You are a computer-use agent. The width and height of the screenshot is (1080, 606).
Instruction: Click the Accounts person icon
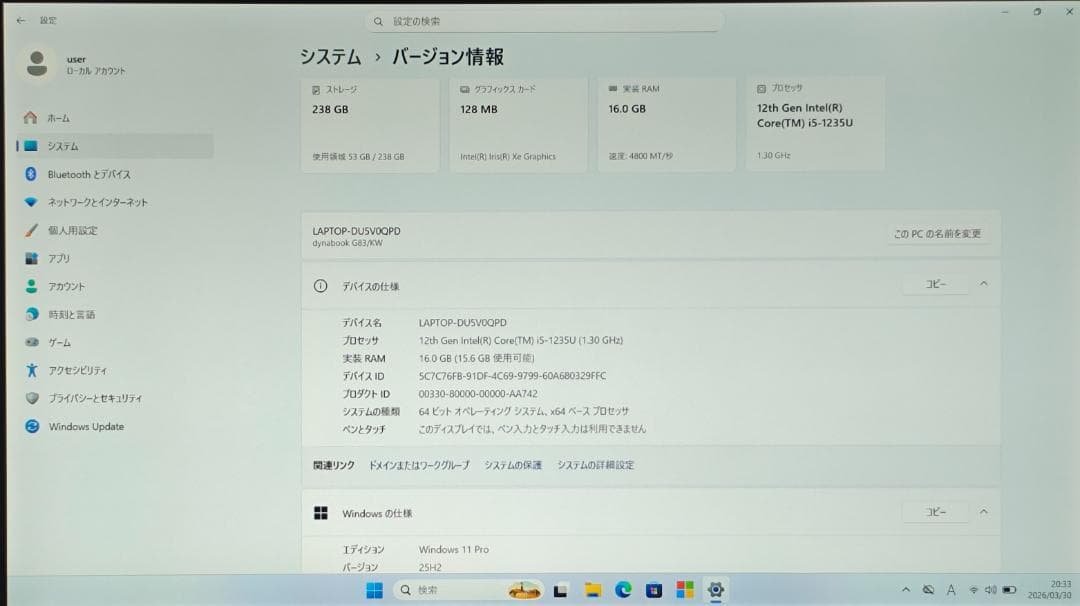(x=32, y=286)
